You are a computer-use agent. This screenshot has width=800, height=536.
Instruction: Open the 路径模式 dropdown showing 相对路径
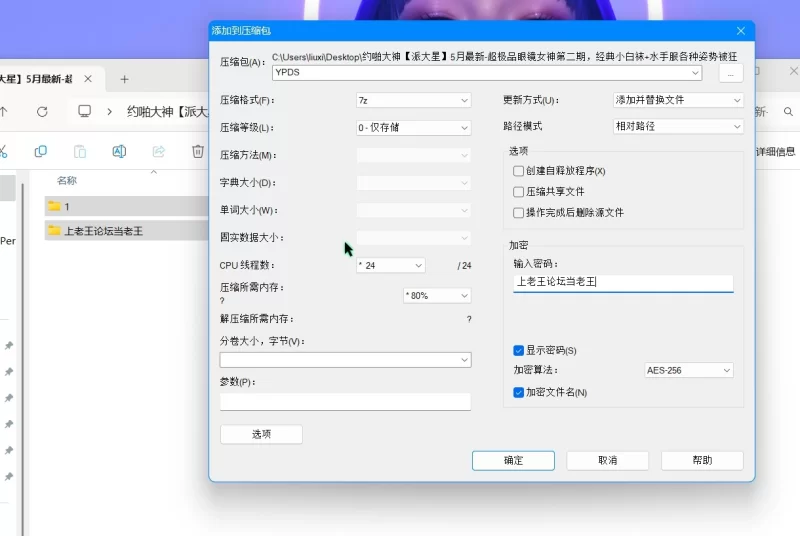(x=678, y=126)
